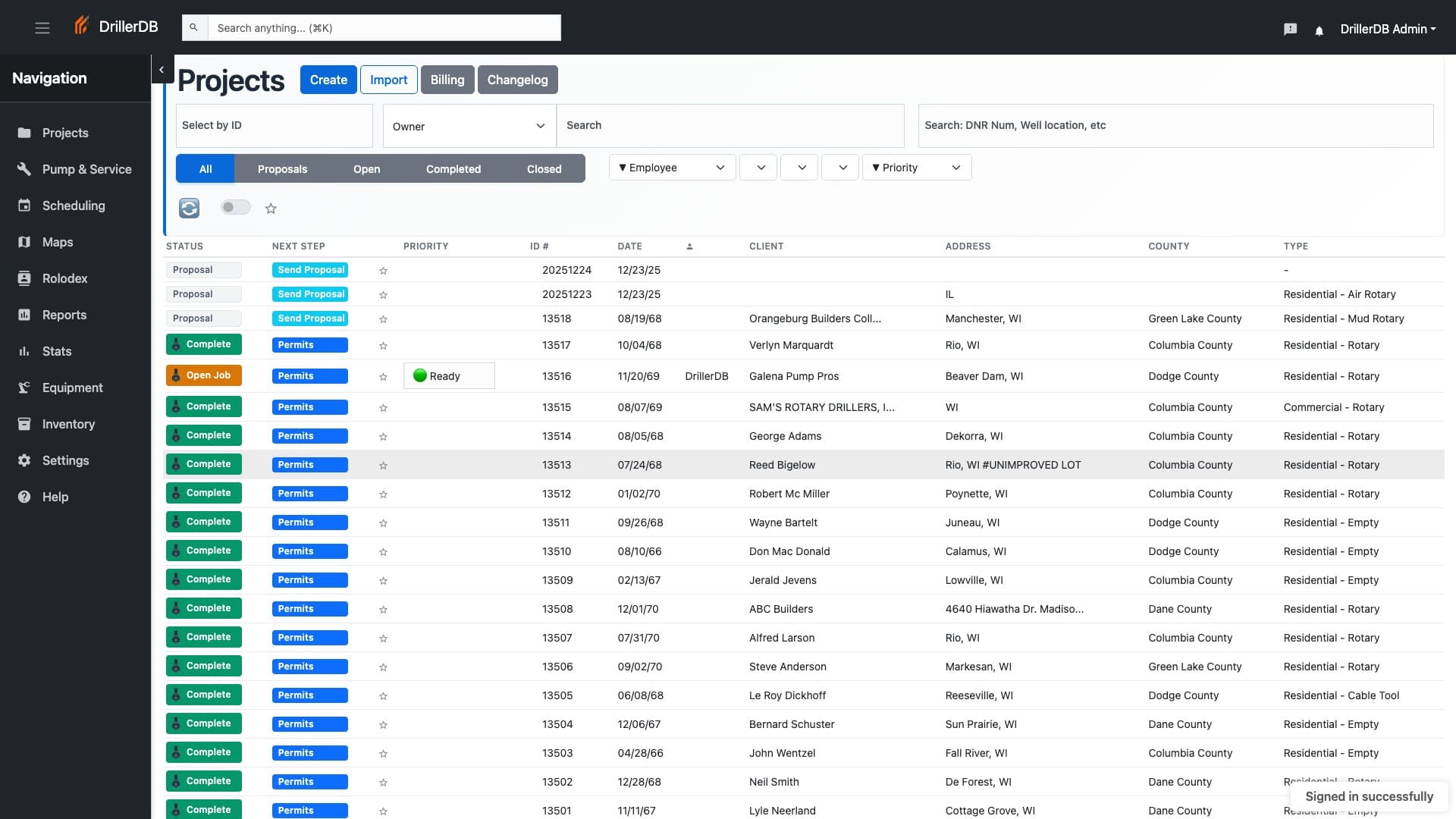The width and height of the screenshot is (1456, 819).
Task: Click the refresh projects icon
Action: pos(188,207)
